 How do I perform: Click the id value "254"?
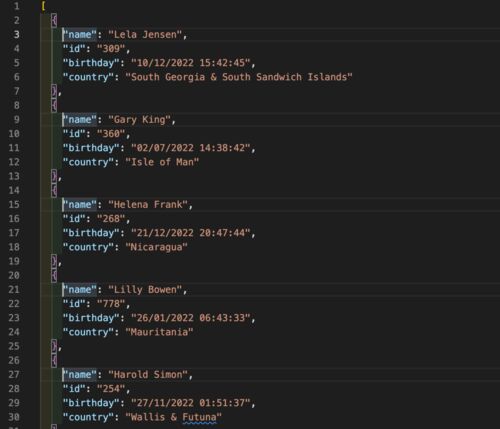click(x=111, y=389)
